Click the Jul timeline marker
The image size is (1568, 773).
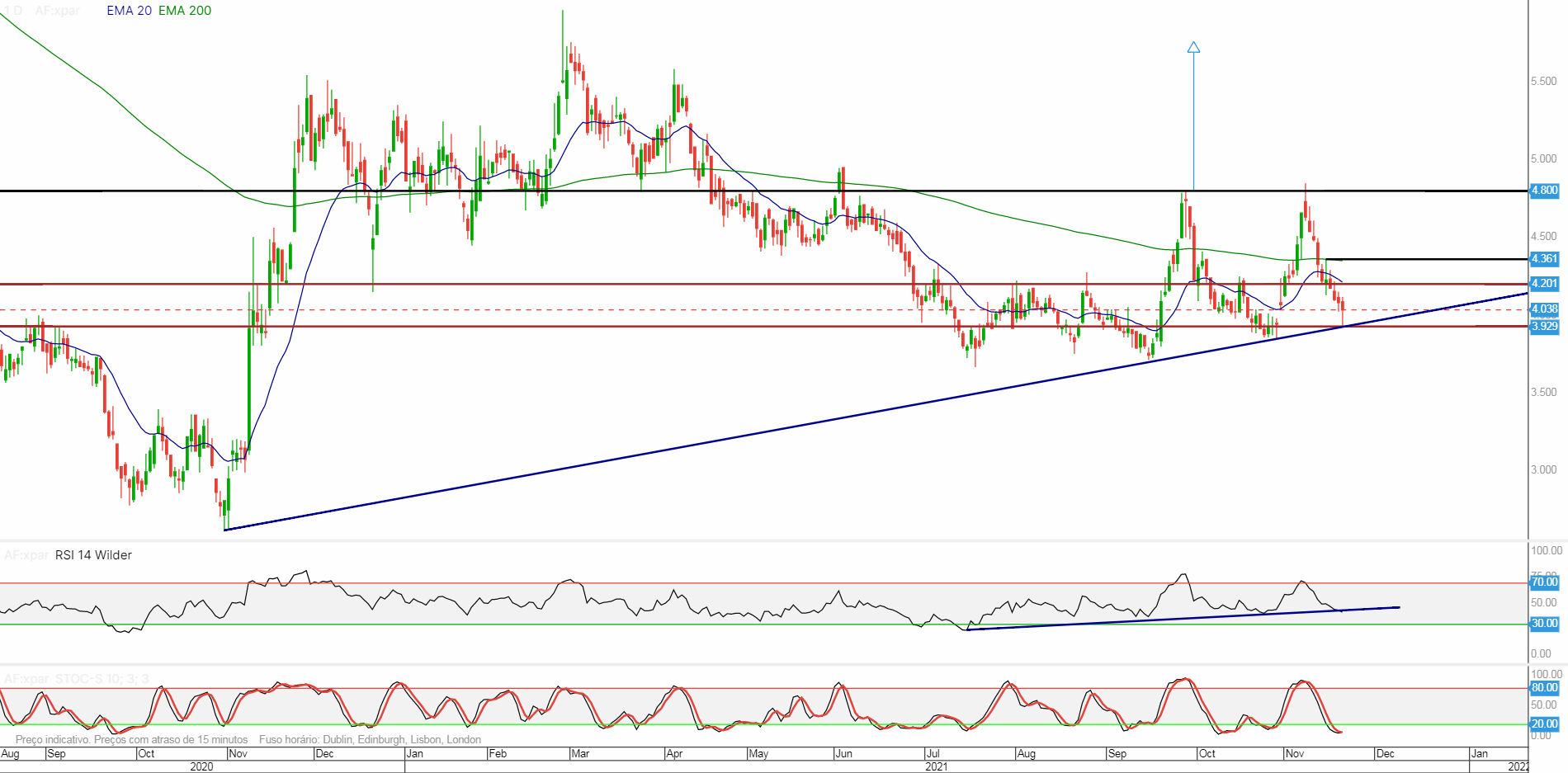(x=933, y=753)
